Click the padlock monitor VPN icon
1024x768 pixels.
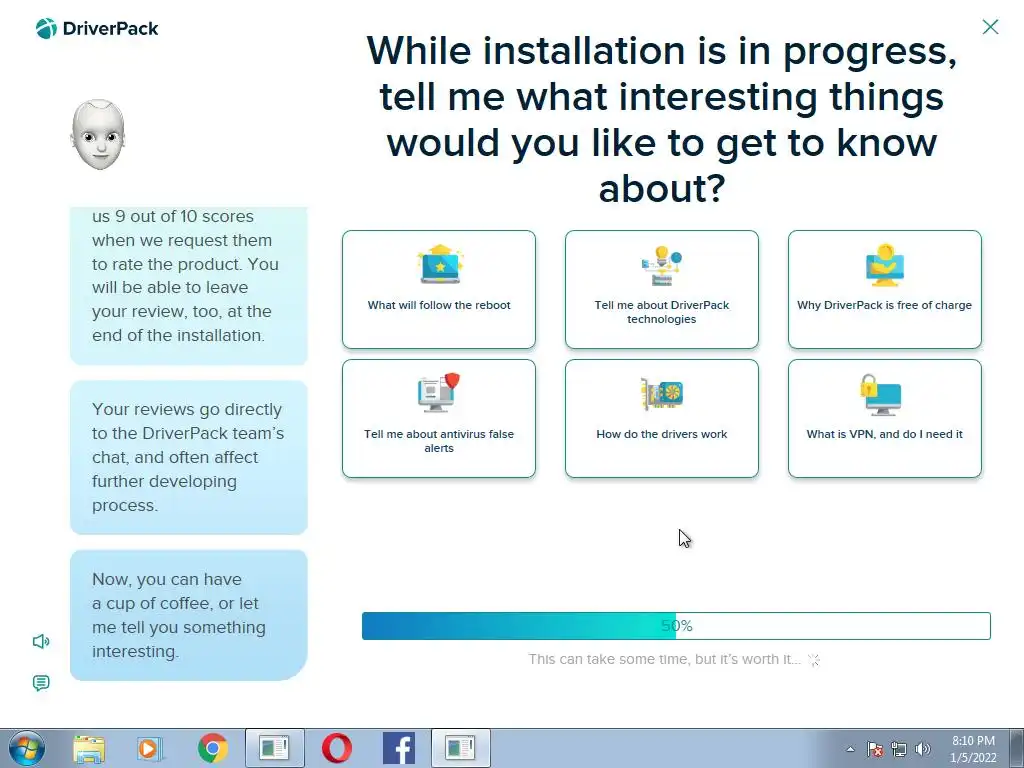pyautogui.click(x=881, y=394)
